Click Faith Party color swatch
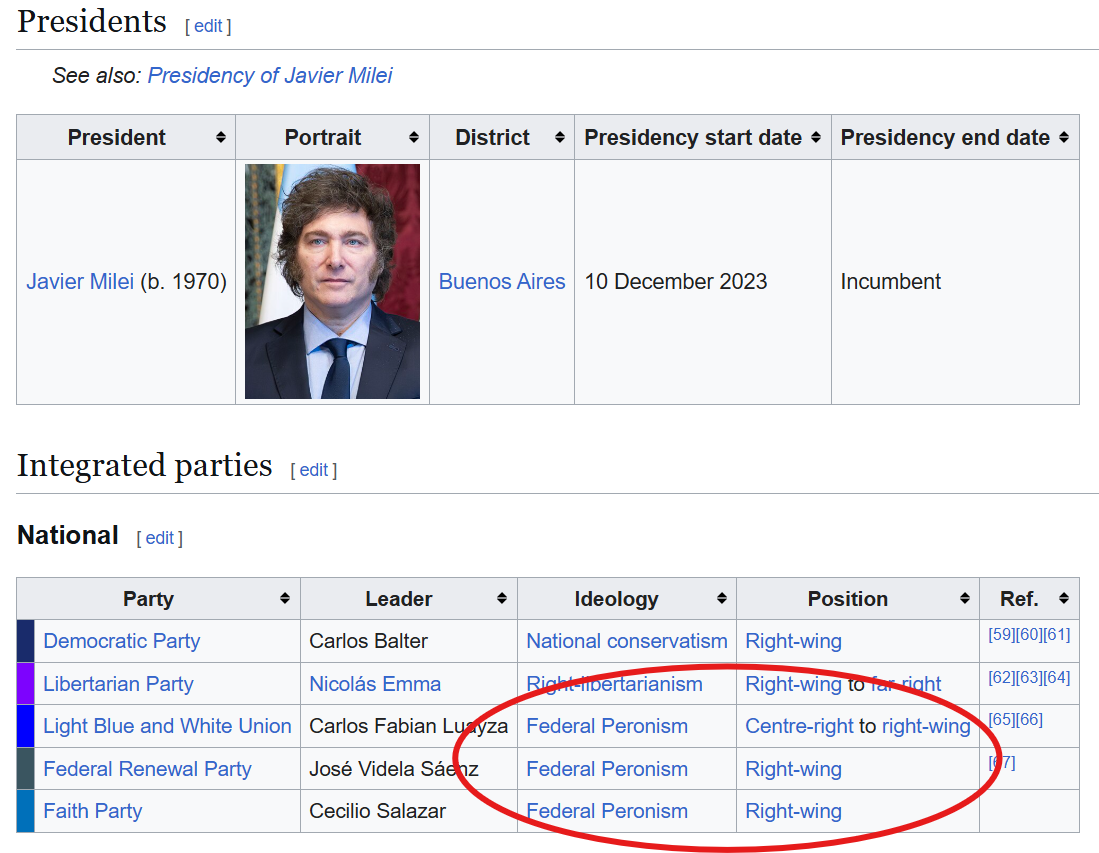 click(x=25, y=811)
